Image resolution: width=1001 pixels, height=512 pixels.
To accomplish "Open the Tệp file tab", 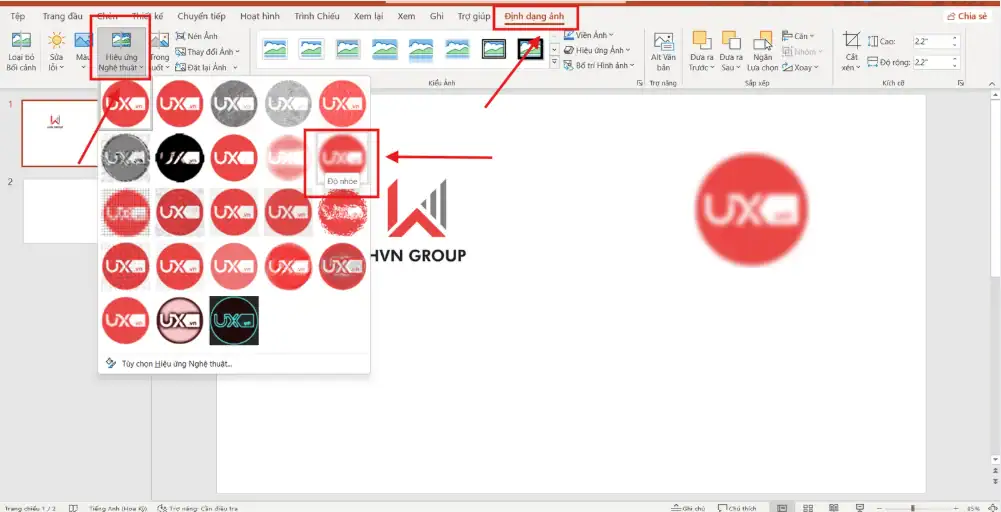I will click(x=18, y=17).
